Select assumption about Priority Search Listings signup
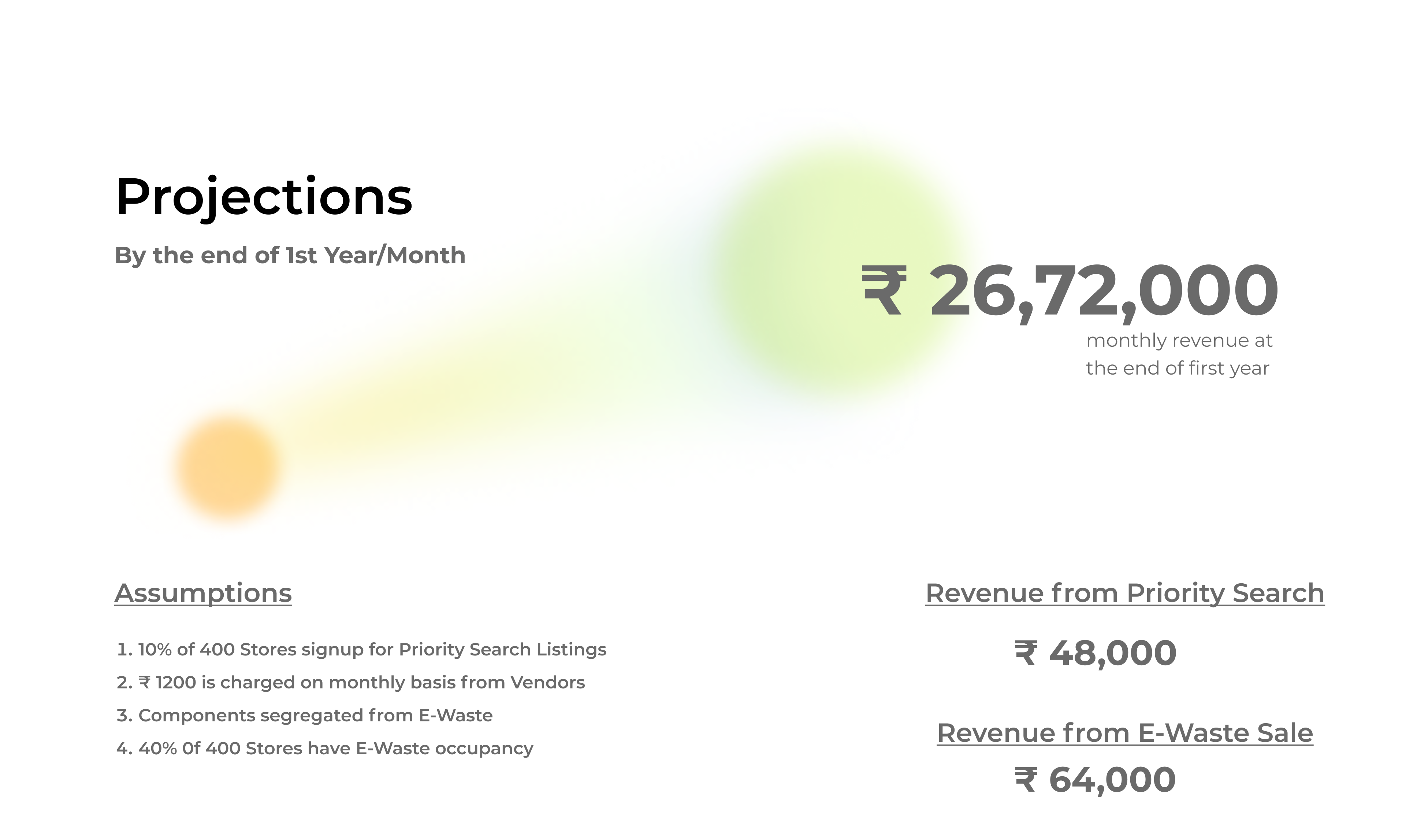 pyautogui.click(x=361, y=649)
